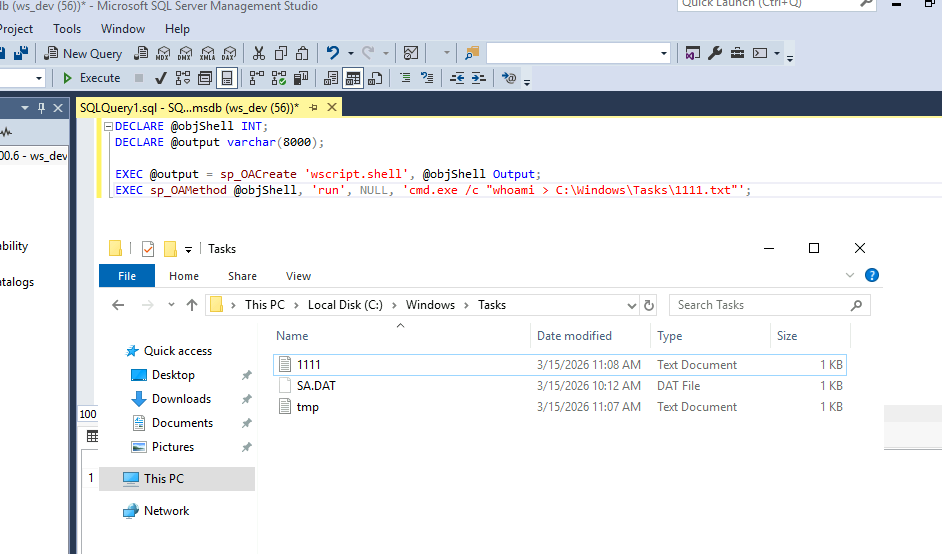Sort by Date modified column
942x554 pixels.
click(590, 336)
